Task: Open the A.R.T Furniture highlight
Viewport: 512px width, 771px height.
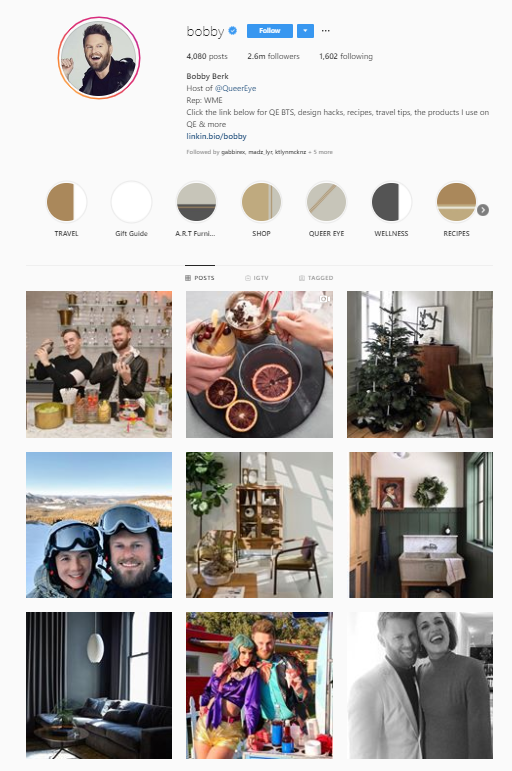Action: point(196,202)
